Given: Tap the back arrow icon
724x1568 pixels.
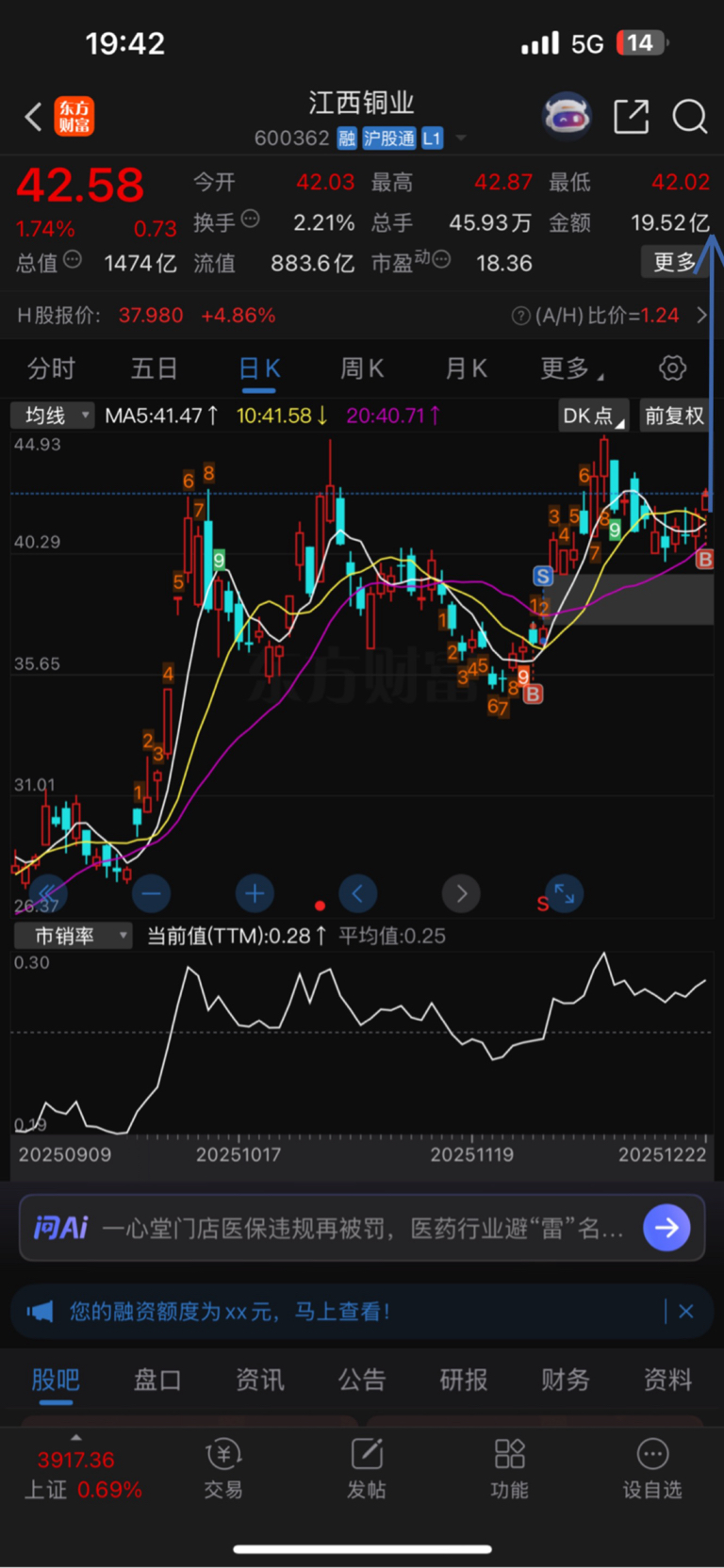Looking at the screenshot, I should tap(33, 117).
